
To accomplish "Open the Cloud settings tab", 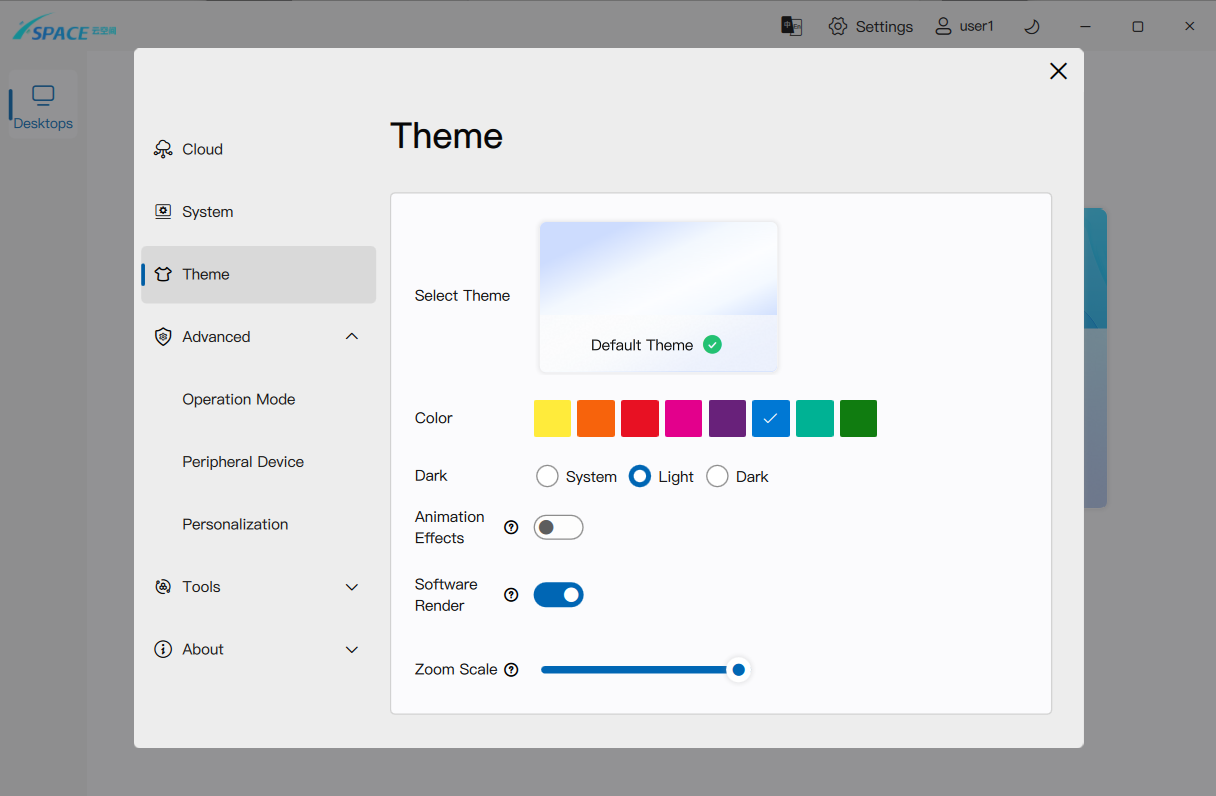I will tap(202, 150).
